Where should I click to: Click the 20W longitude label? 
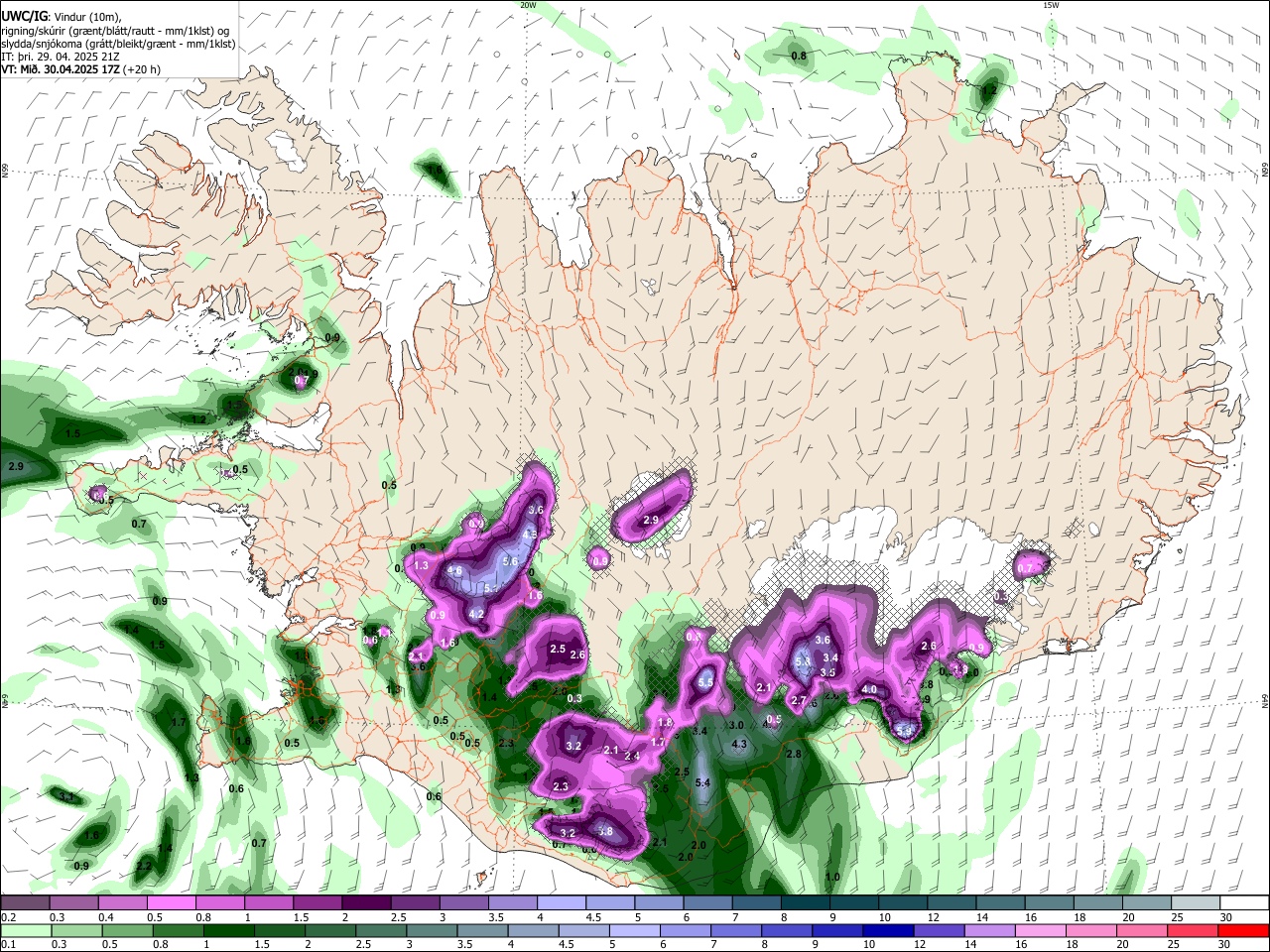click(528, 5)
